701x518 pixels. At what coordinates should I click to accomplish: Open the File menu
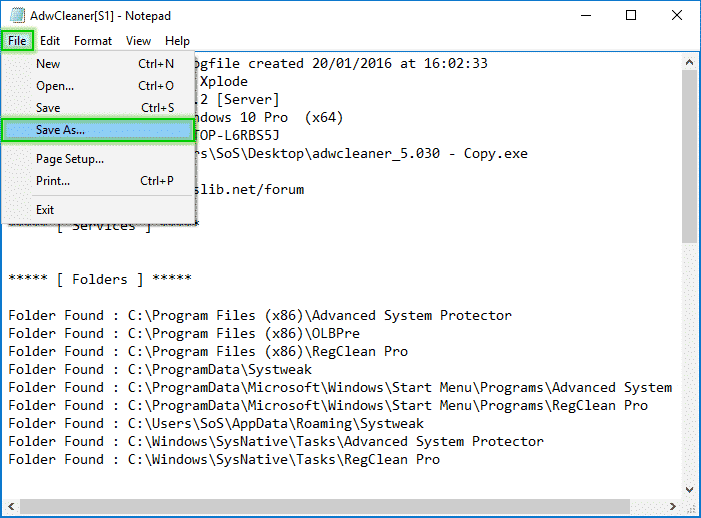tap(18, 41)
